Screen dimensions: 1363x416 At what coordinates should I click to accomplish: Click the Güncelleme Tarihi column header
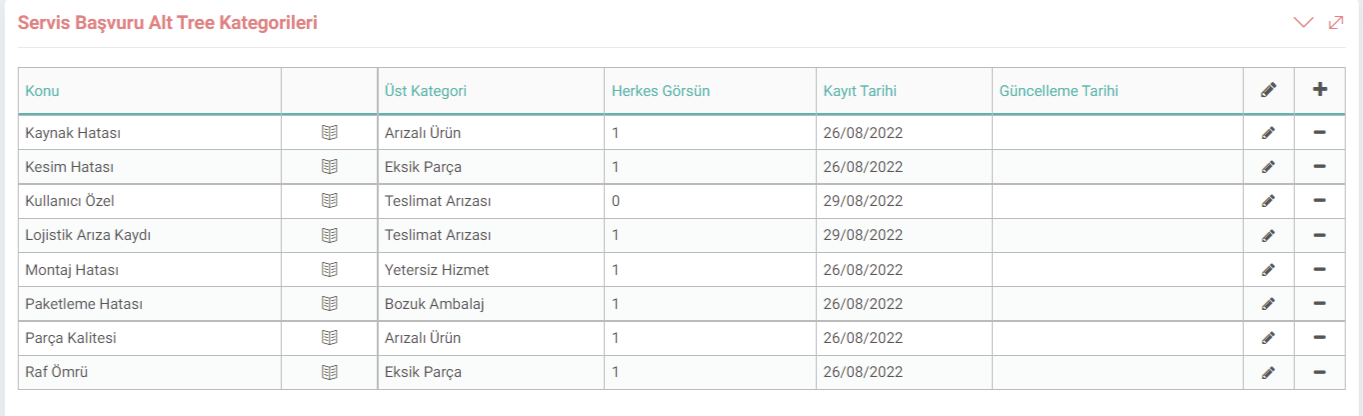pos(1058,91)
